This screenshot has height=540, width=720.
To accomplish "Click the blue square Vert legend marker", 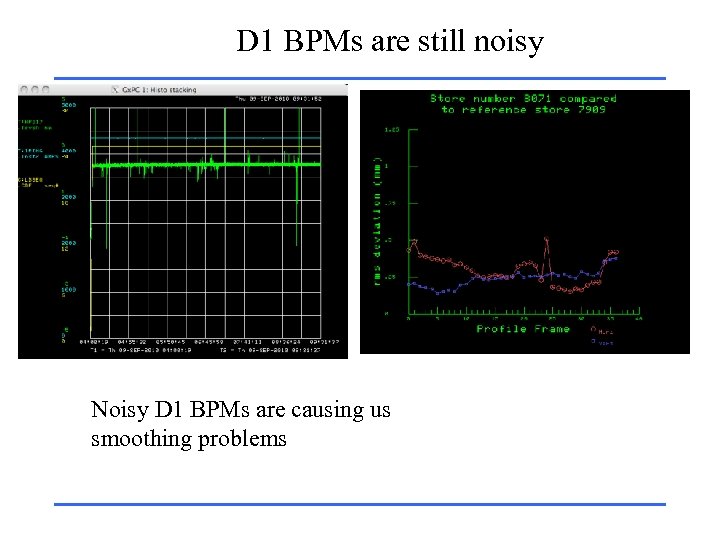I will tap(593, 341).
